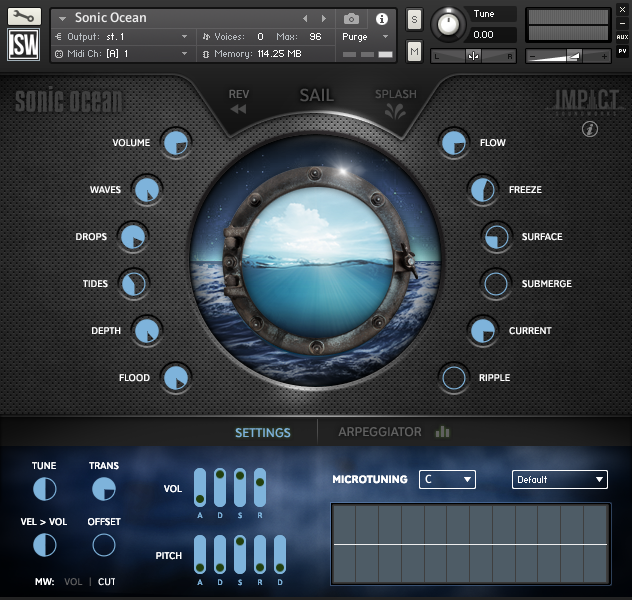Minimize the instrument with the minus icon
This screenshot has width=632, height=600.
tap(622, 23)
